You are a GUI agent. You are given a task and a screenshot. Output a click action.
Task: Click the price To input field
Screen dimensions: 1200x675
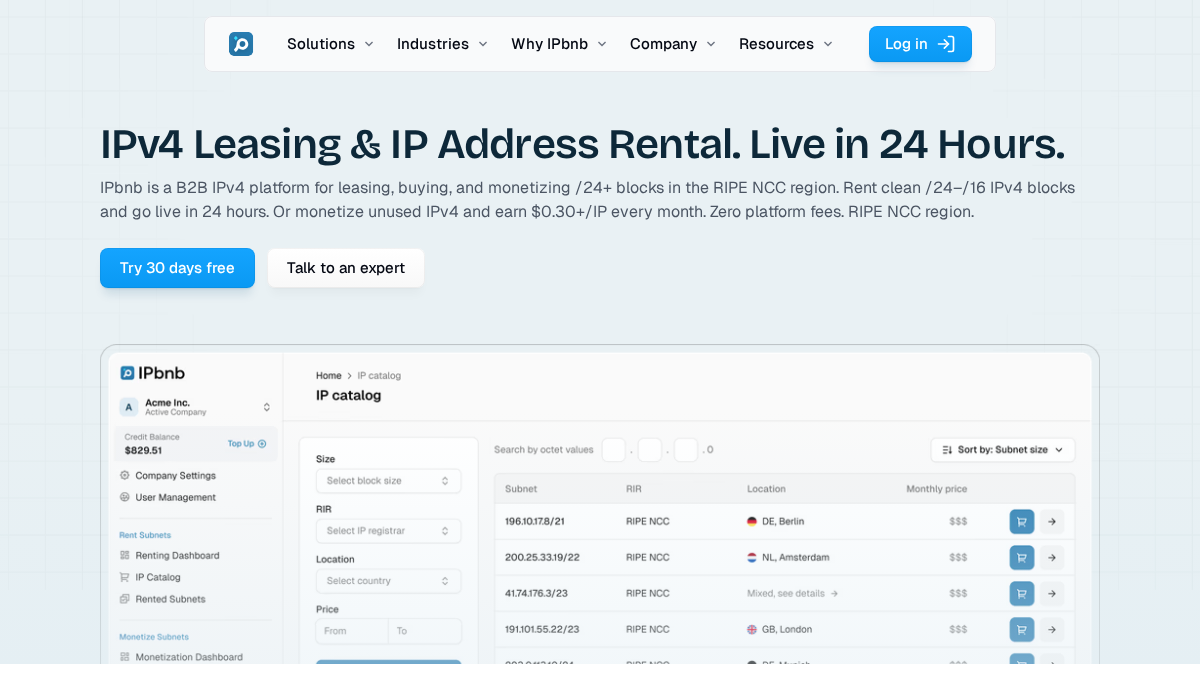pos(425,631)
